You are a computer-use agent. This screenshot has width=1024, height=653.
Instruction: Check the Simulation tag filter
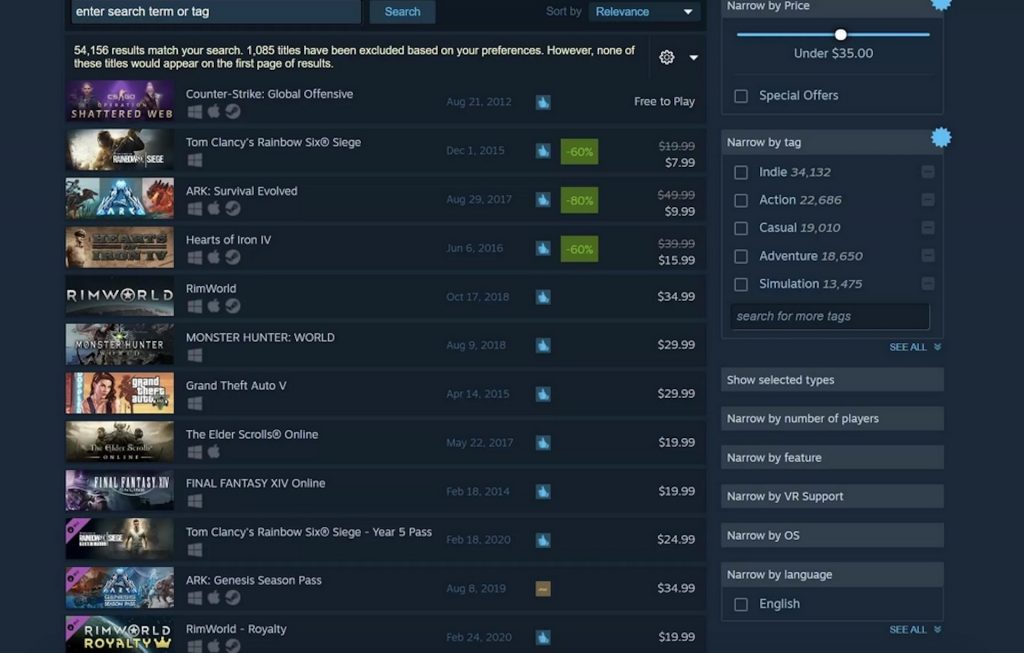tap(741, 284)
